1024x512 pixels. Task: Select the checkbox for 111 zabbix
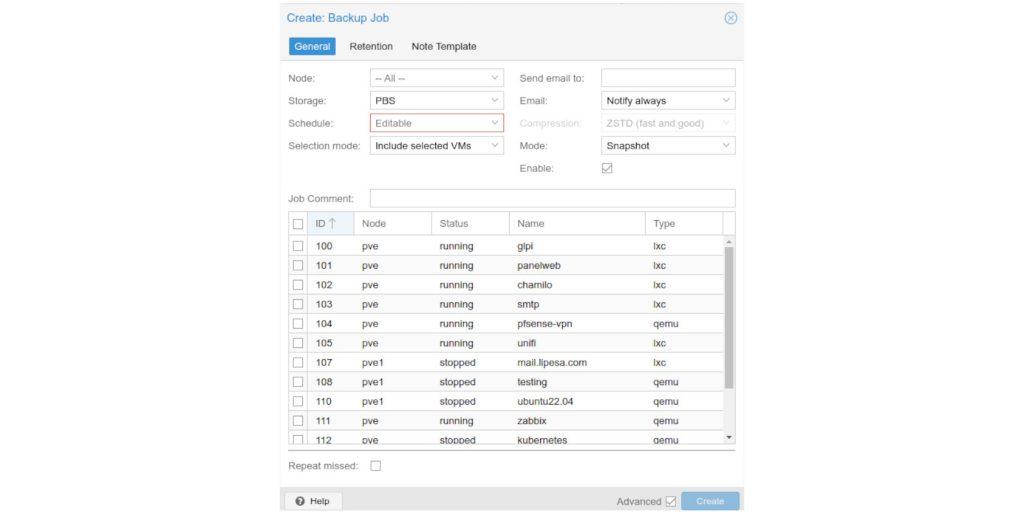click(298, 421)
